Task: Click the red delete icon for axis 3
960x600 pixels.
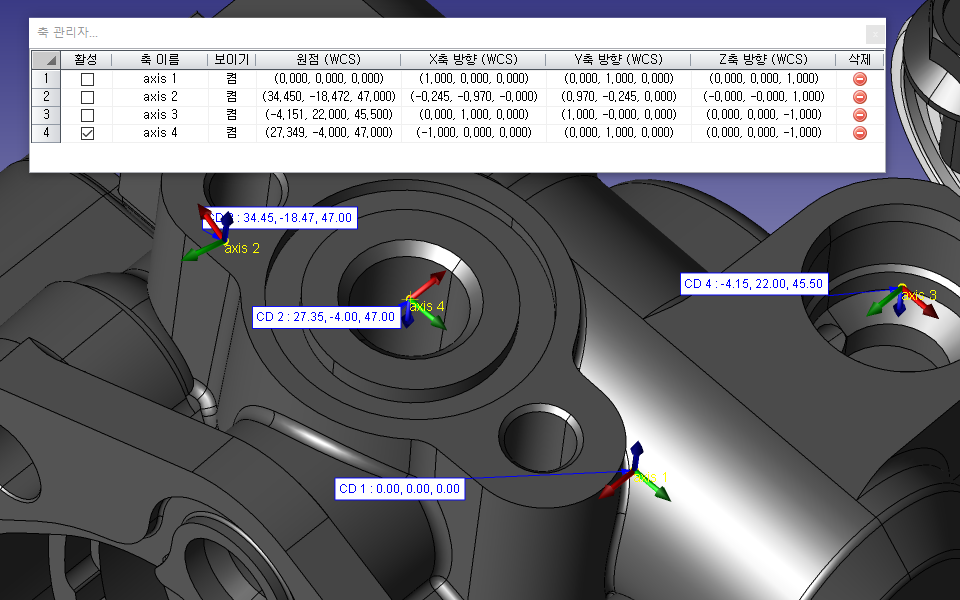Action: pos(859,115)
